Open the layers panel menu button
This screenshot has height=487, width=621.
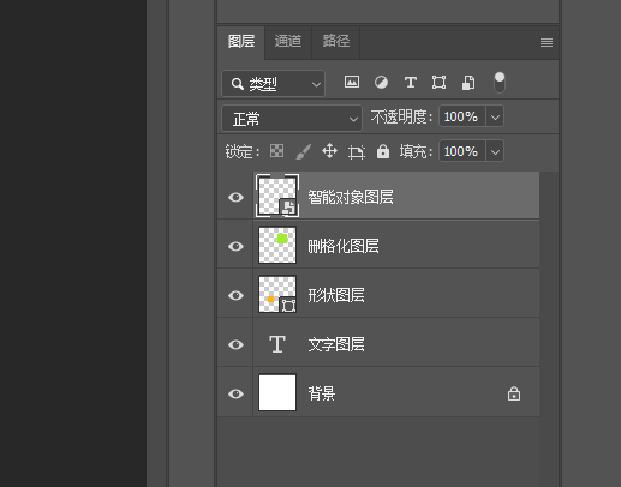click(x=547, y=42)
